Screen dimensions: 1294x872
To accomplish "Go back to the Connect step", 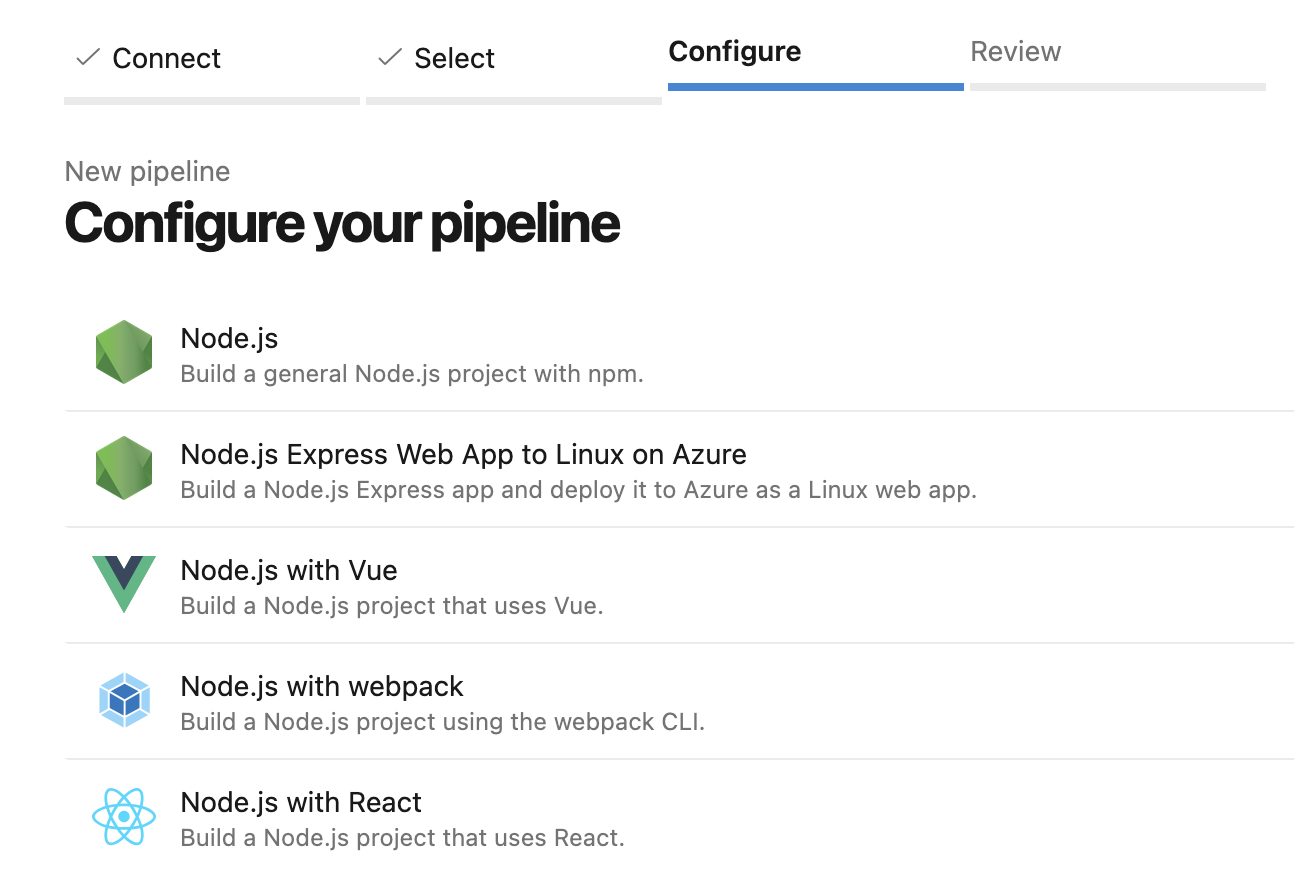I will click(x=166, y=59).
